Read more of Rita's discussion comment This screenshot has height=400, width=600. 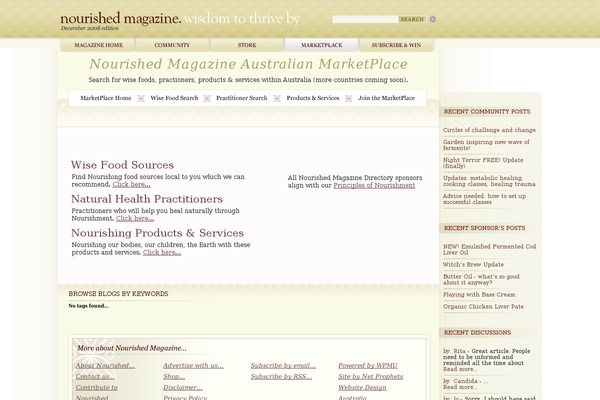(x=460, y=369)
